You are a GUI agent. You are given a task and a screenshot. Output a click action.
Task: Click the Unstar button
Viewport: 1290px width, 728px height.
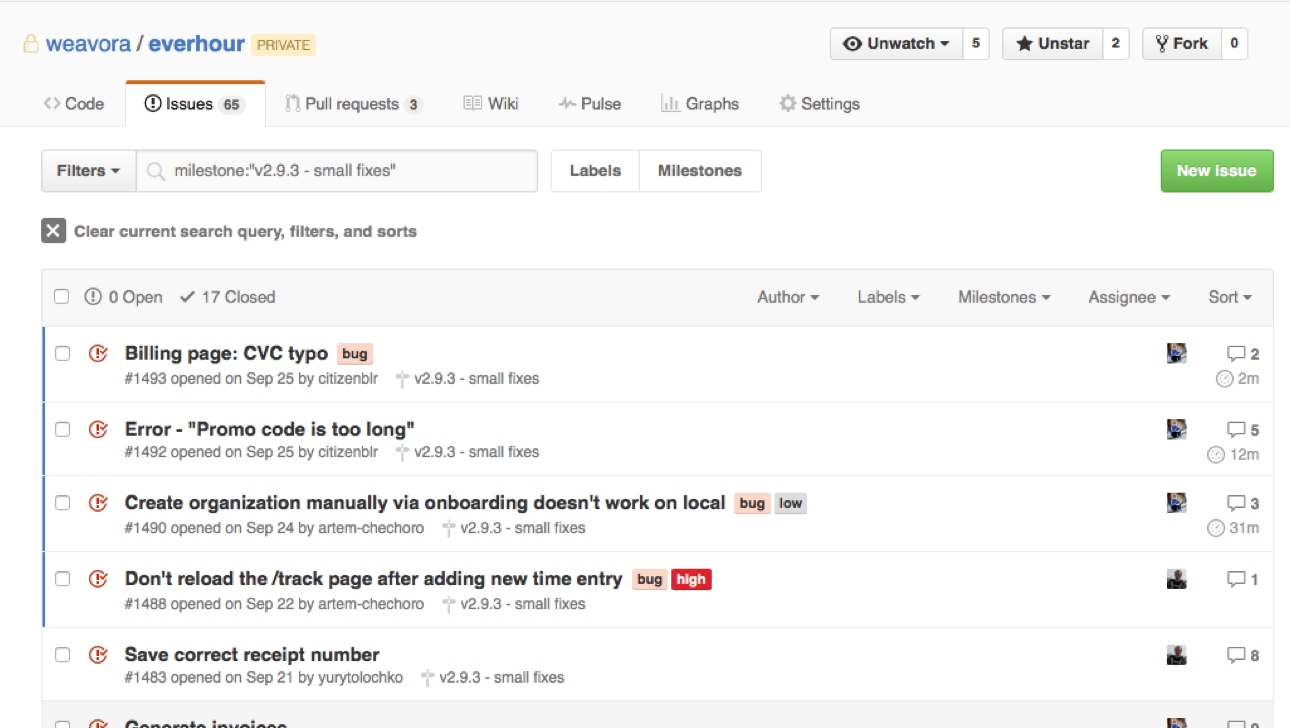click(1053, 44)
